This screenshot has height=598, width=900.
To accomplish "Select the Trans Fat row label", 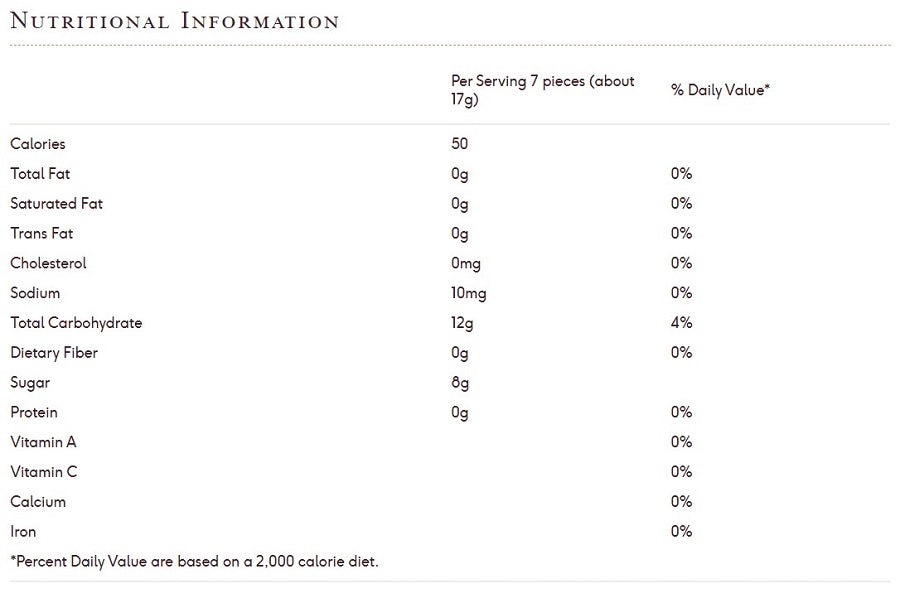I will click(41, 233).
